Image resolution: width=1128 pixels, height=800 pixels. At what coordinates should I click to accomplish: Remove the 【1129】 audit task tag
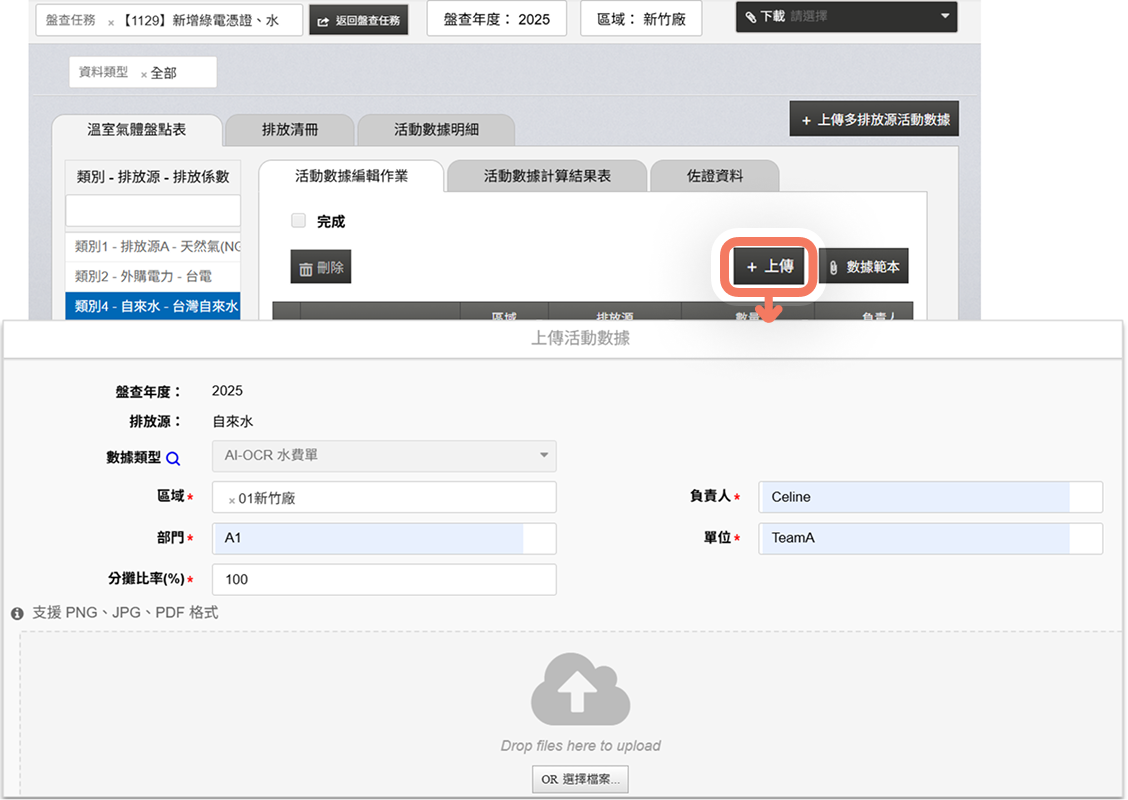click(111, 21)
